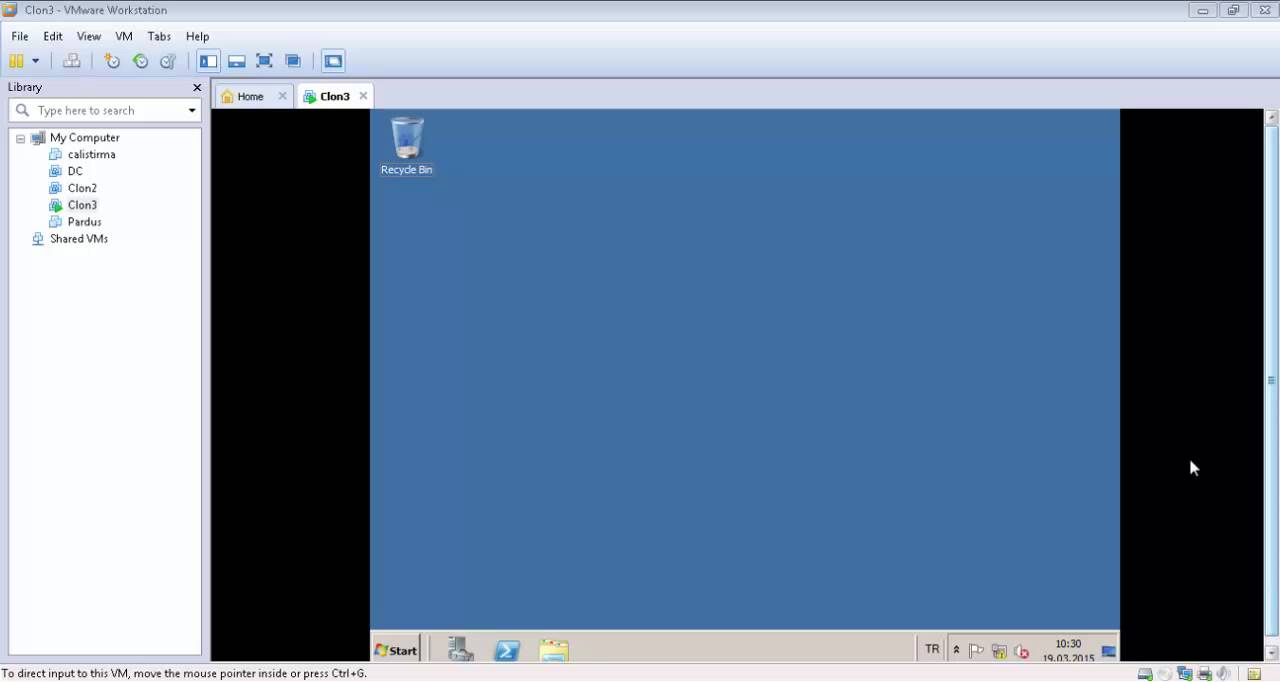Close the Home tab
Viewport: 1280px width, 682px height.
pyautogui.click(x=282, y=96)
